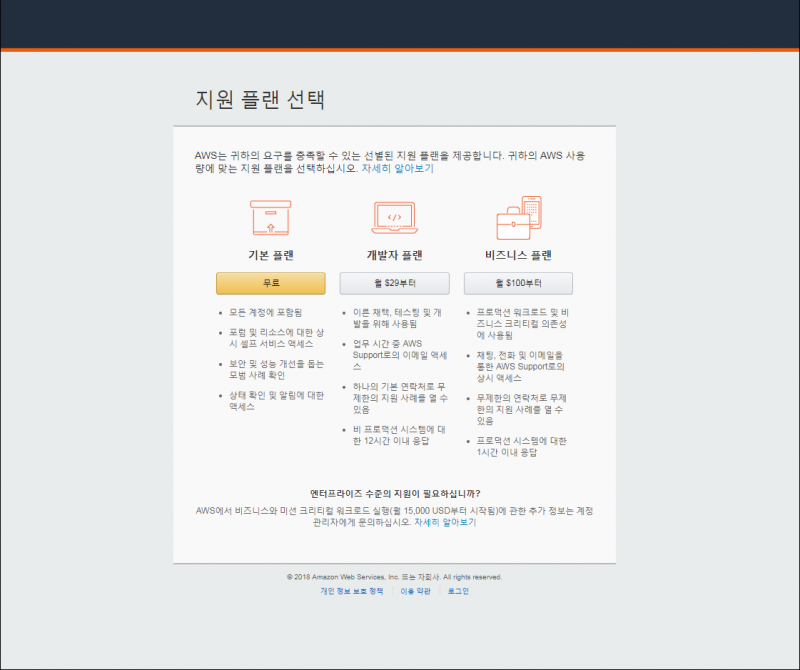Click the 개발자 플랜 heading
Screen dimensions: 800x670
[x=394, y=255]
